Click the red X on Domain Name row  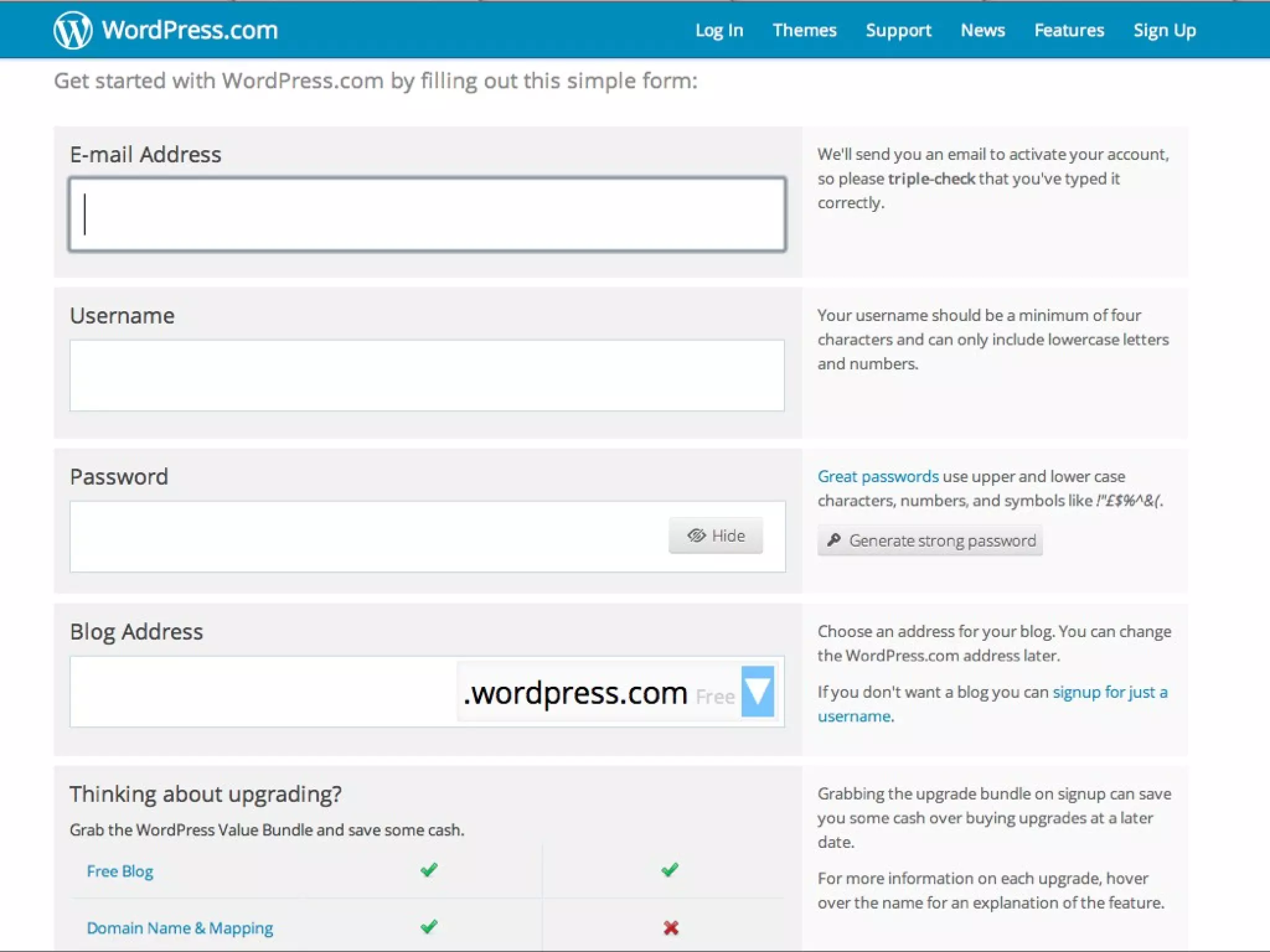pyautogui.click(x=670, y=928)
